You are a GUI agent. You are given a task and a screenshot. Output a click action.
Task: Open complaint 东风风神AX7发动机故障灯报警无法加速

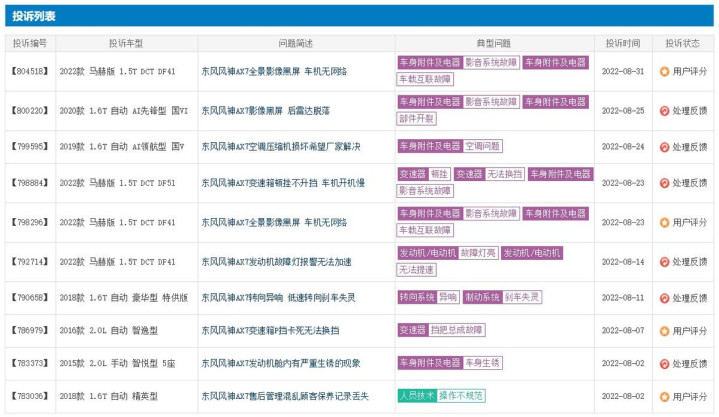click(277, 262)
